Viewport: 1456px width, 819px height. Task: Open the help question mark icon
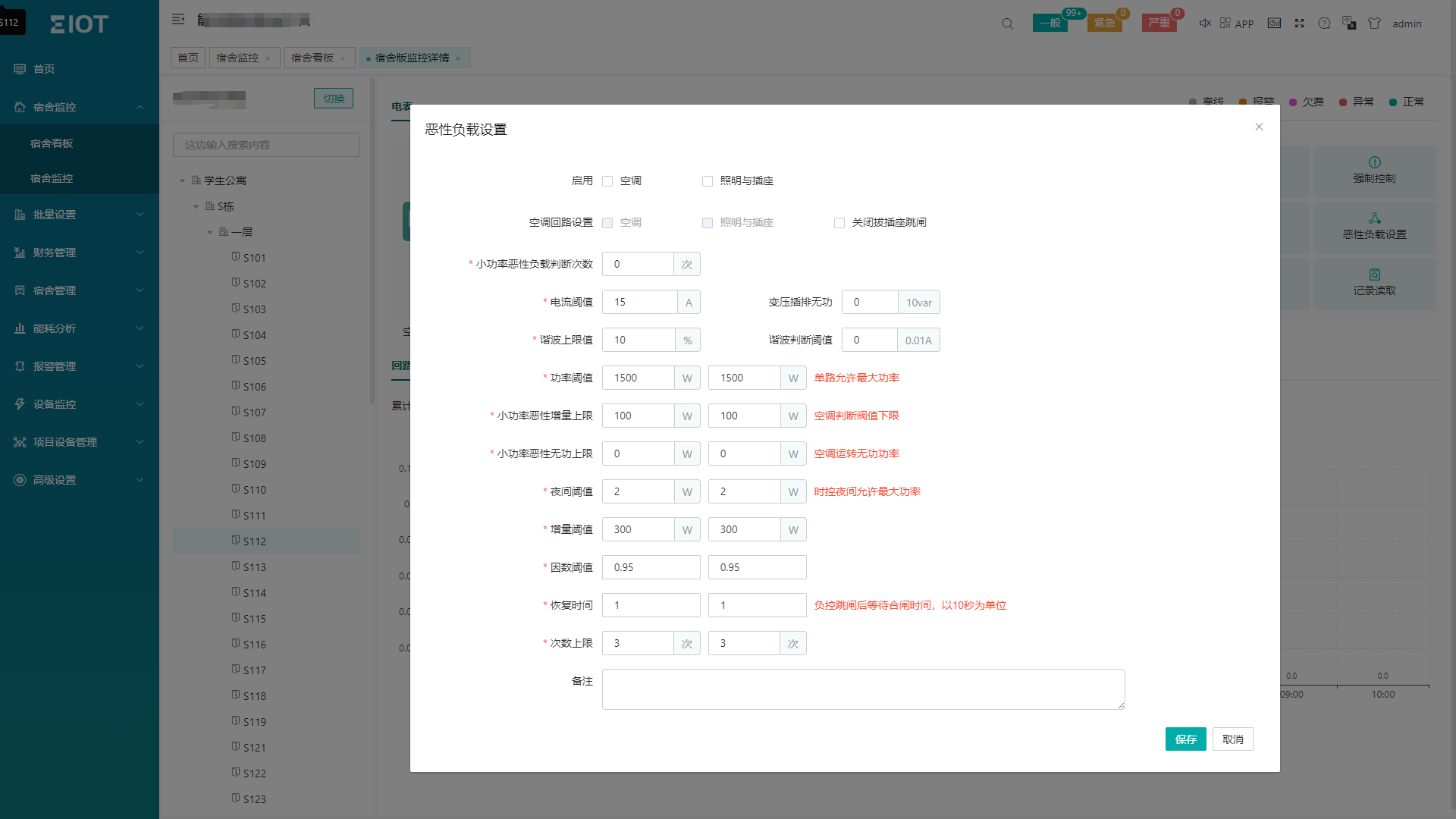1324,24
